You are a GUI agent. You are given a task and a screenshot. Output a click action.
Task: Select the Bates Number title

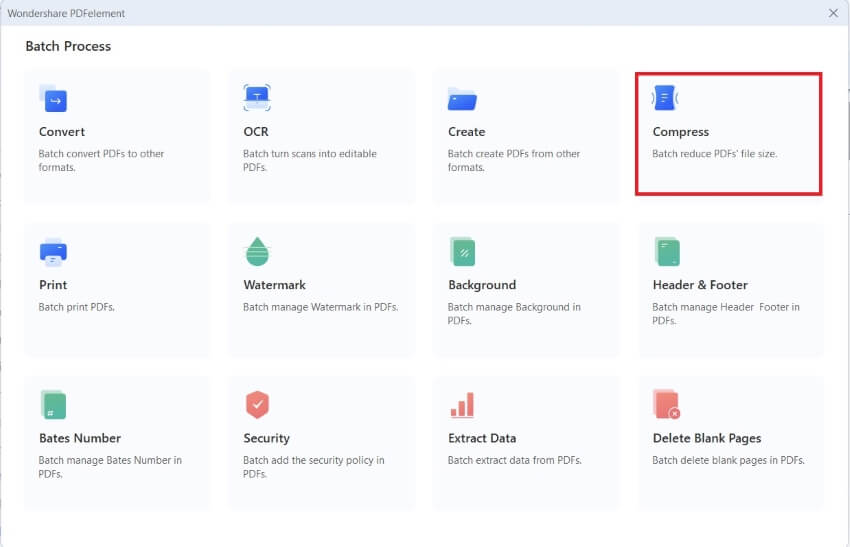[80, 438]
